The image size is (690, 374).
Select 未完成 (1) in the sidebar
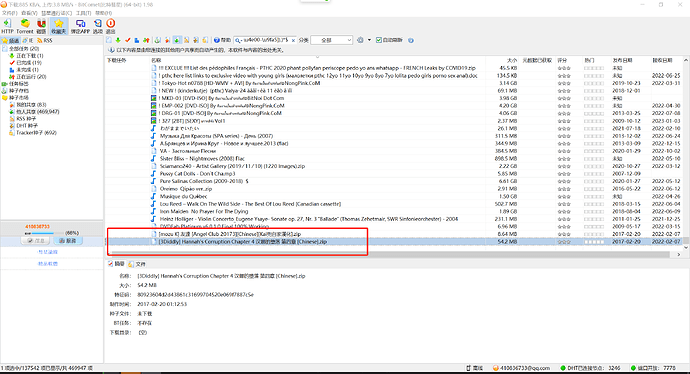click(x=27, y=70)
